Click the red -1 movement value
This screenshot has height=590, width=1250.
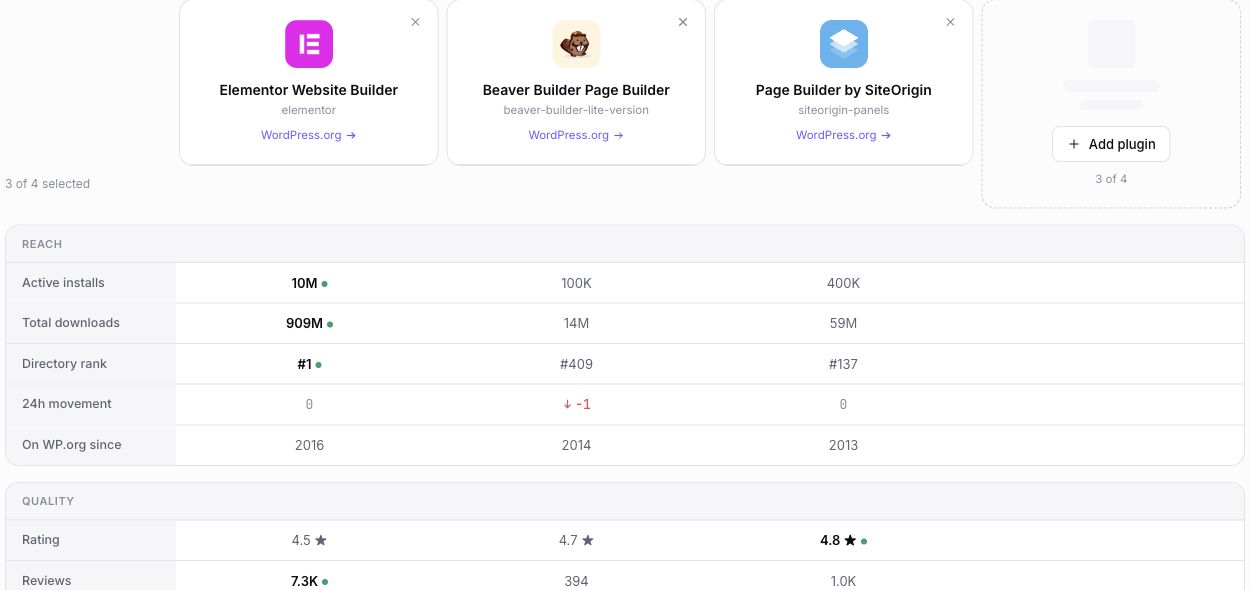pos(576,404)
